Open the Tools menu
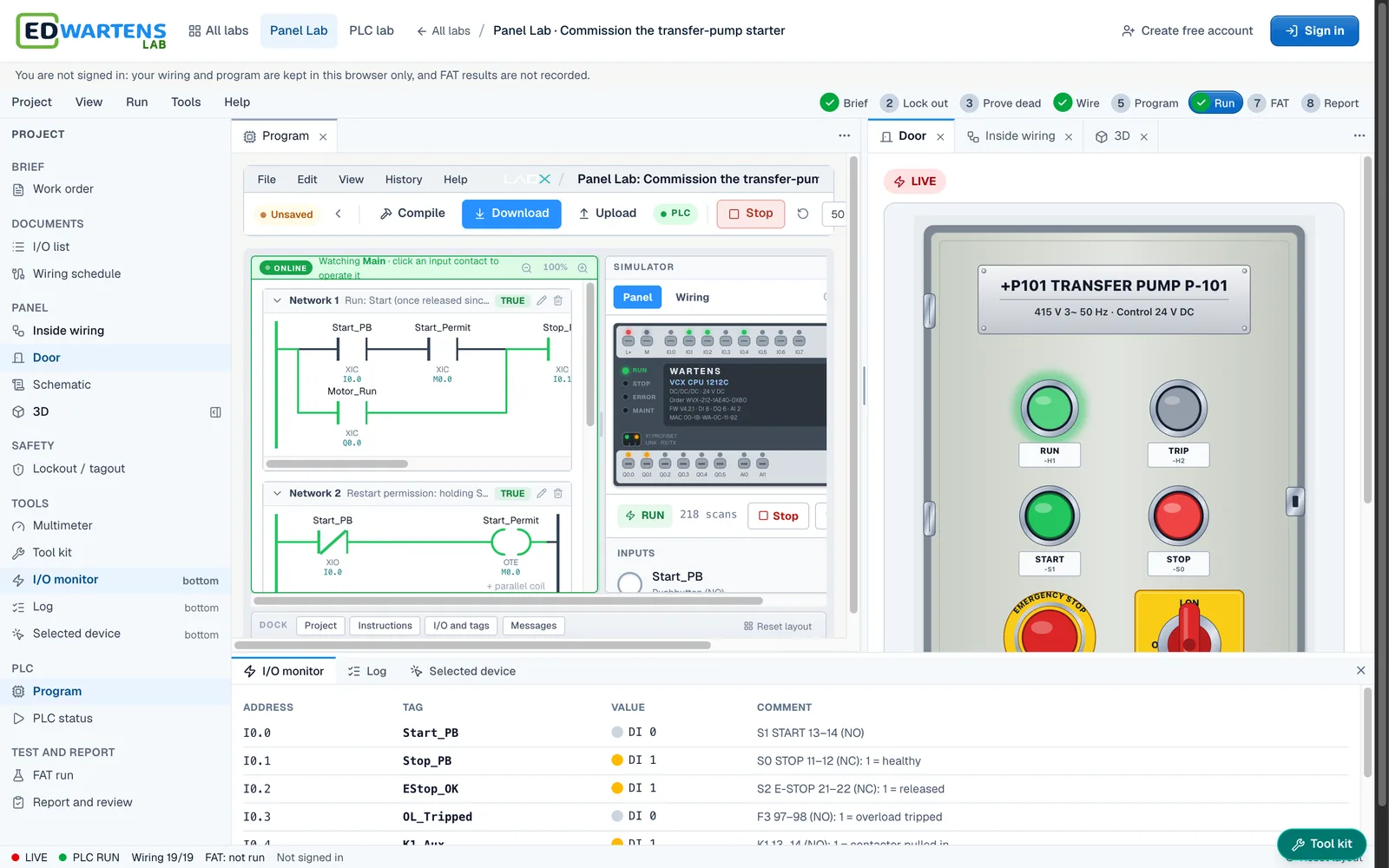This screenshot has width=1389, height=868. 186,102
